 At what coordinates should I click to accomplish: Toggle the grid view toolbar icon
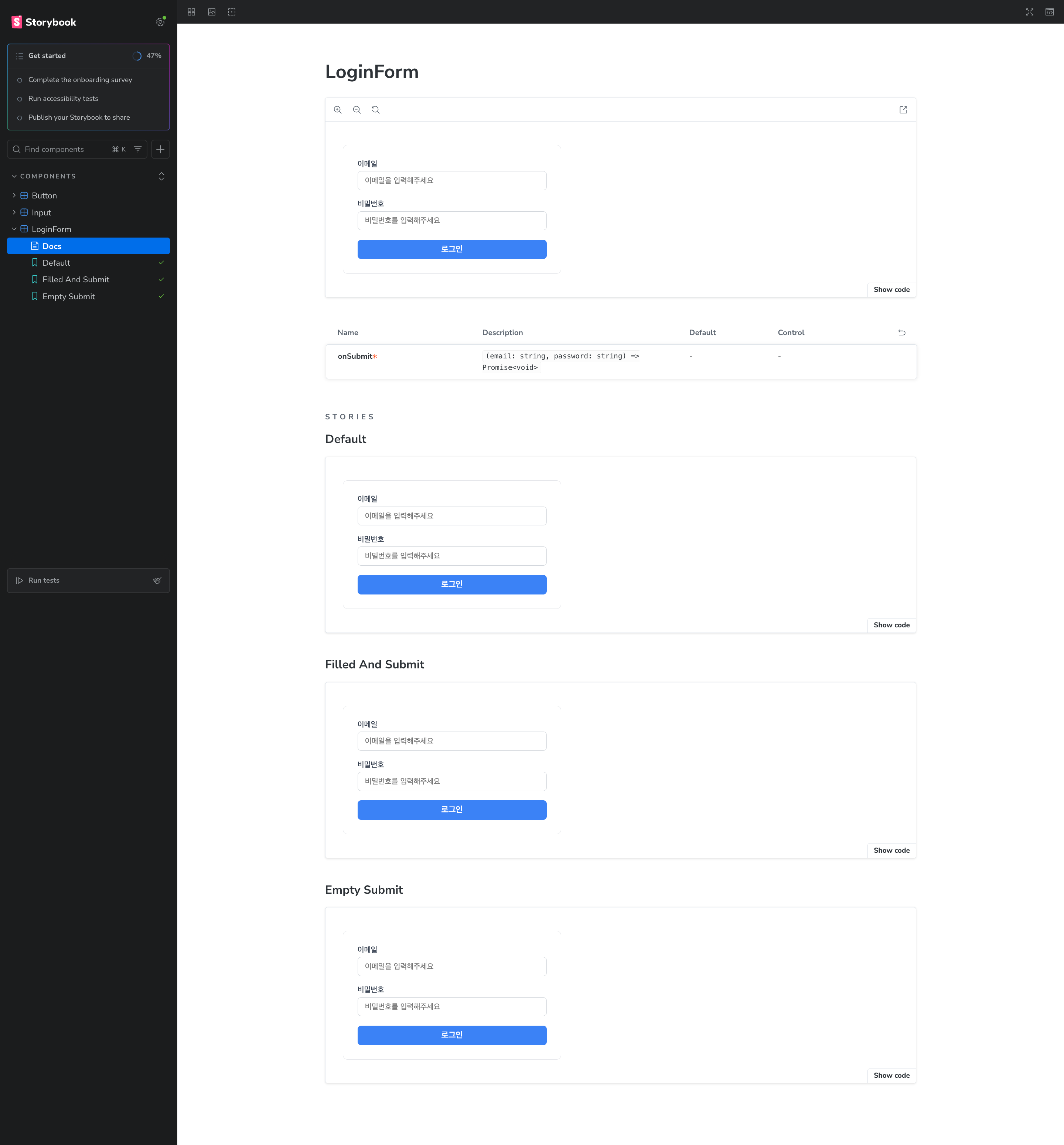click(x=192, y=11)
